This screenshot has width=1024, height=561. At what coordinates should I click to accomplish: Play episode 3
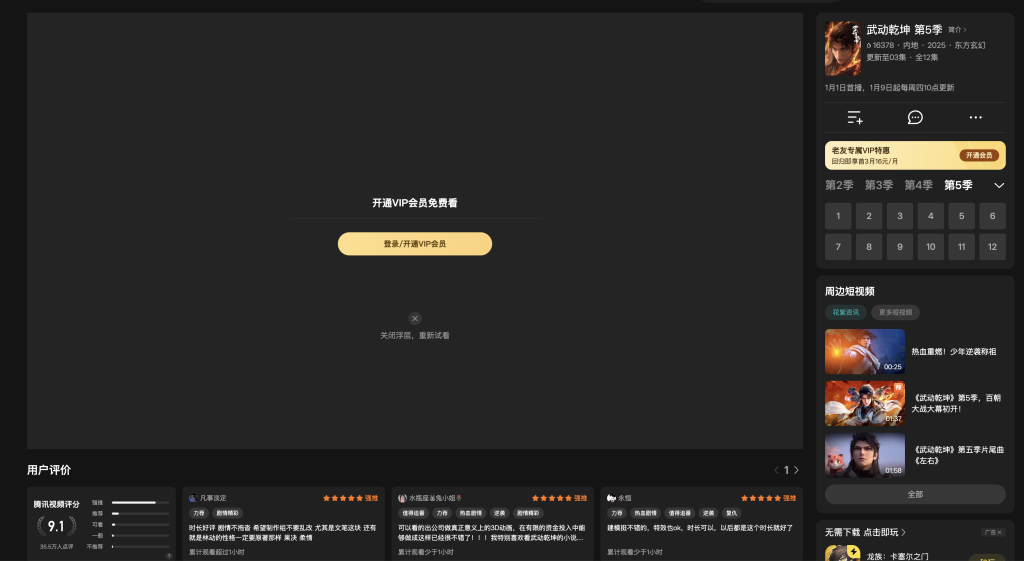click(x=900, y=216)
